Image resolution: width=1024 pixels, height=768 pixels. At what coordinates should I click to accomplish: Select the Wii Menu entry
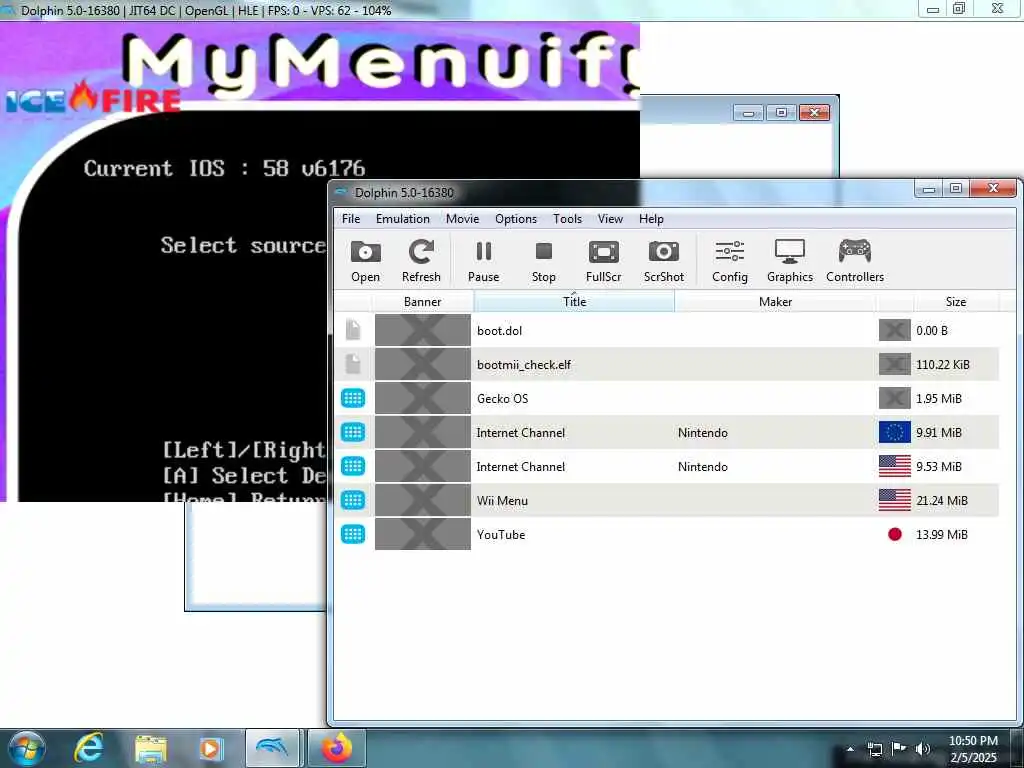pos(667,500)
